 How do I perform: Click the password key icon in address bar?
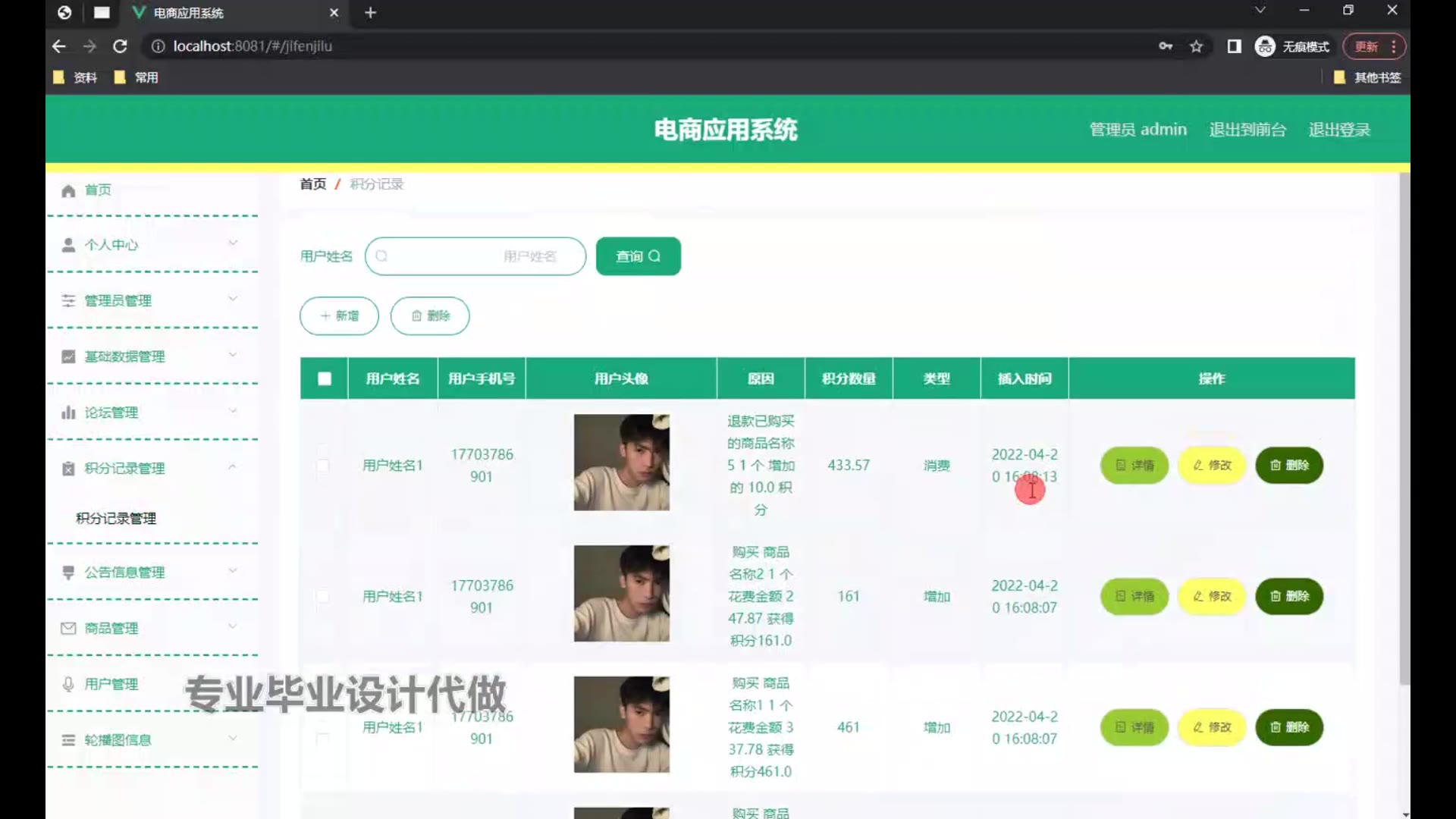(1166, 47)
